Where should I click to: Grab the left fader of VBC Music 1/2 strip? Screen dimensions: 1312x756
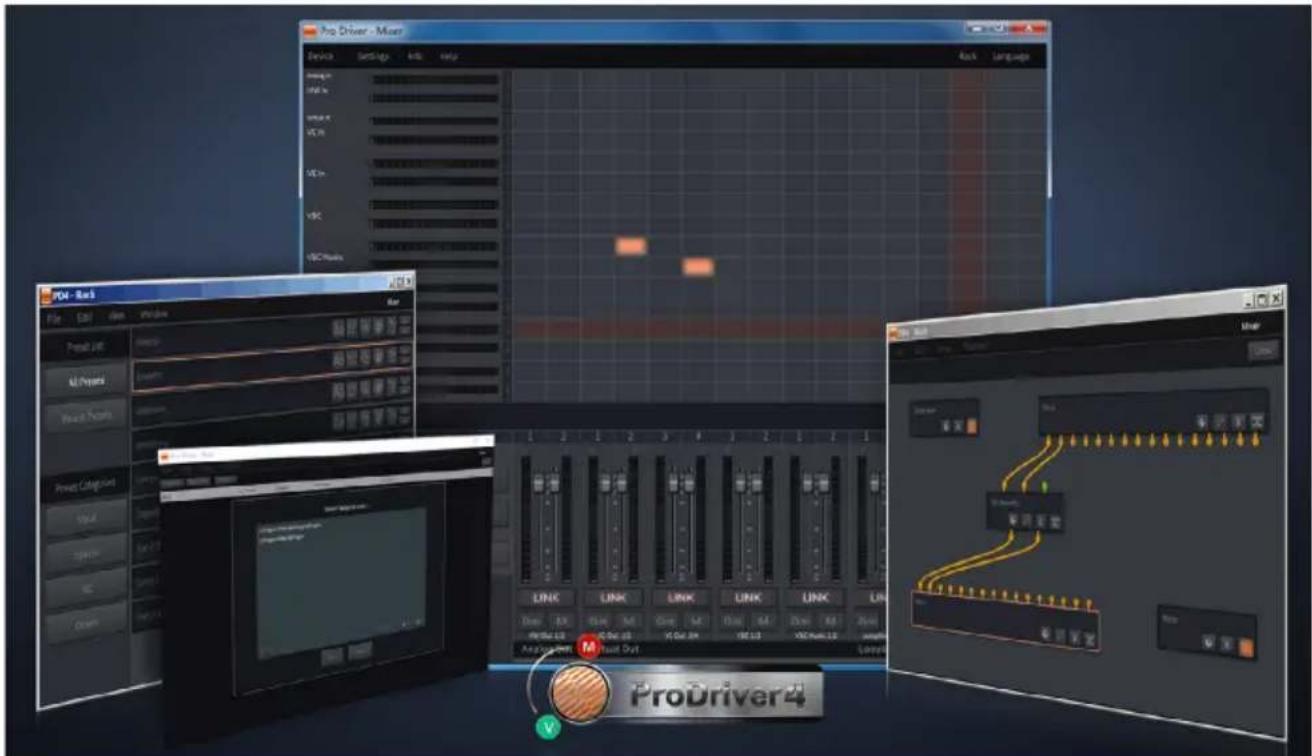808,485
